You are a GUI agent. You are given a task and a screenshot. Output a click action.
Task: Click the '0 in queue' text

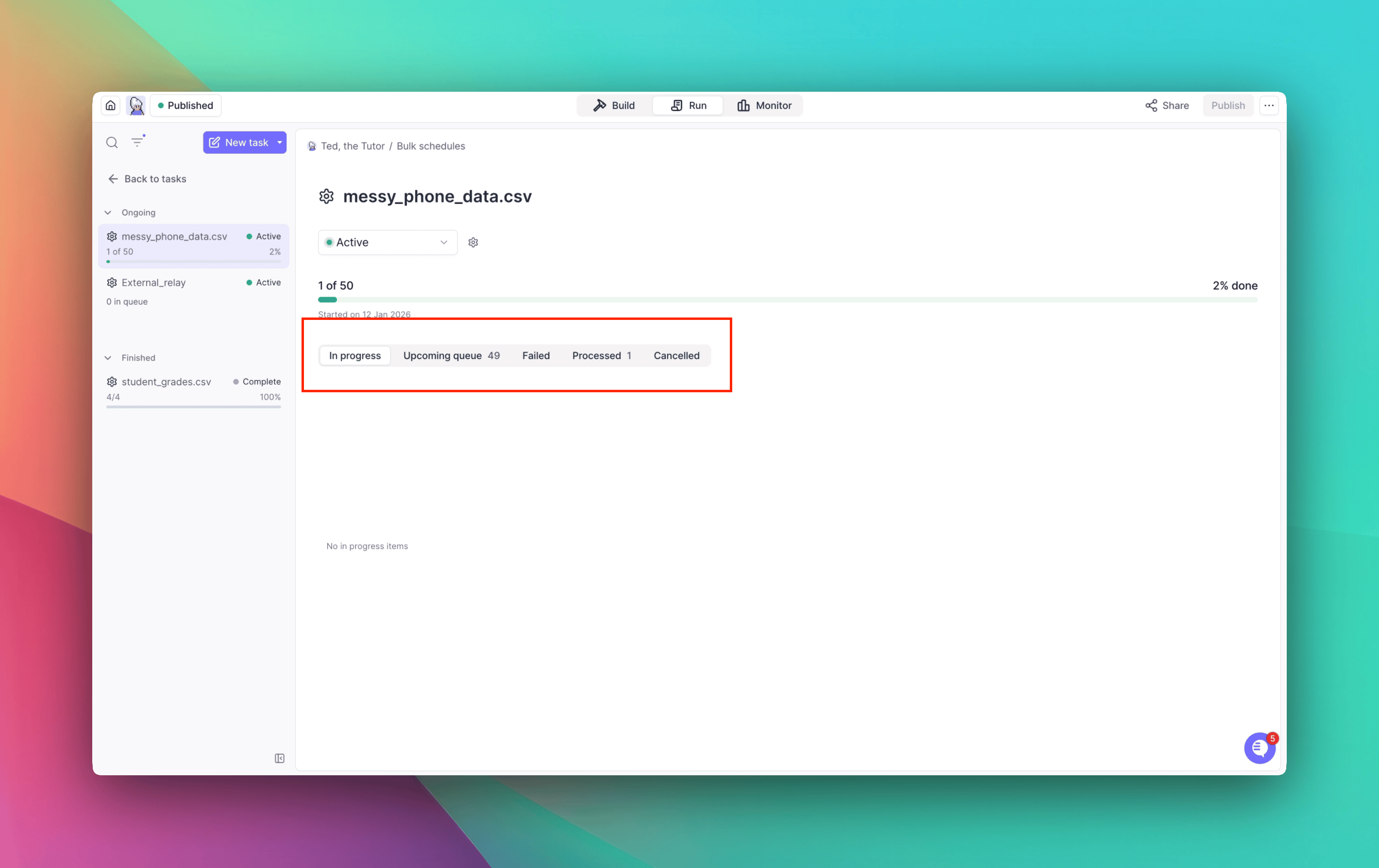pyautogui.click(x=127, y=302)
